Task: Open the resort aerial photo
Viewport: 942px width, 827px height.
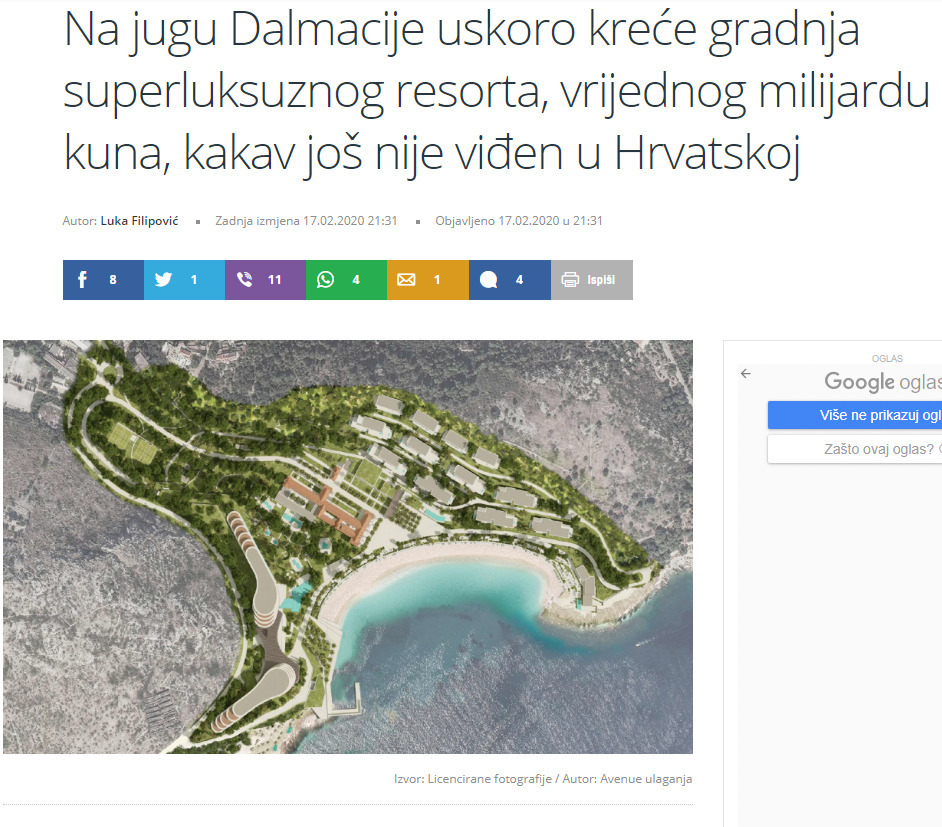Action: point(347,546)
